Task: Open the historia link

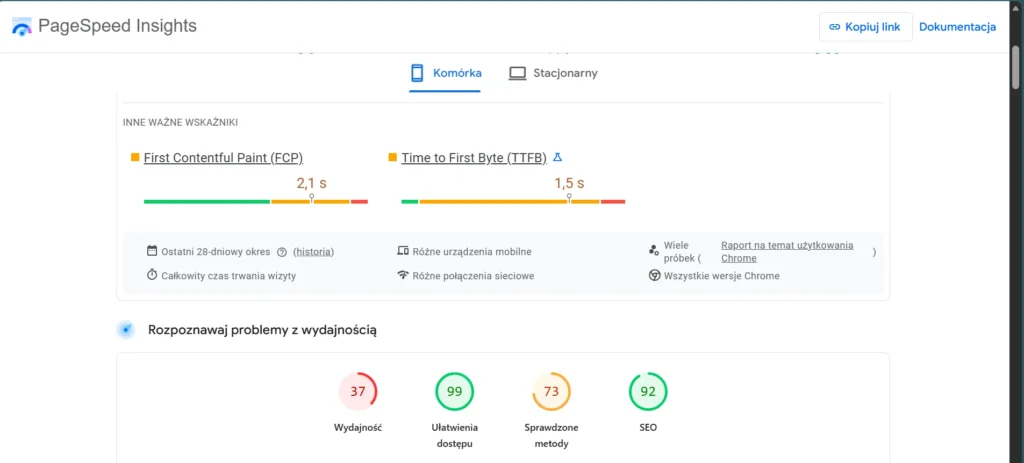Action: tap(313, 252)
